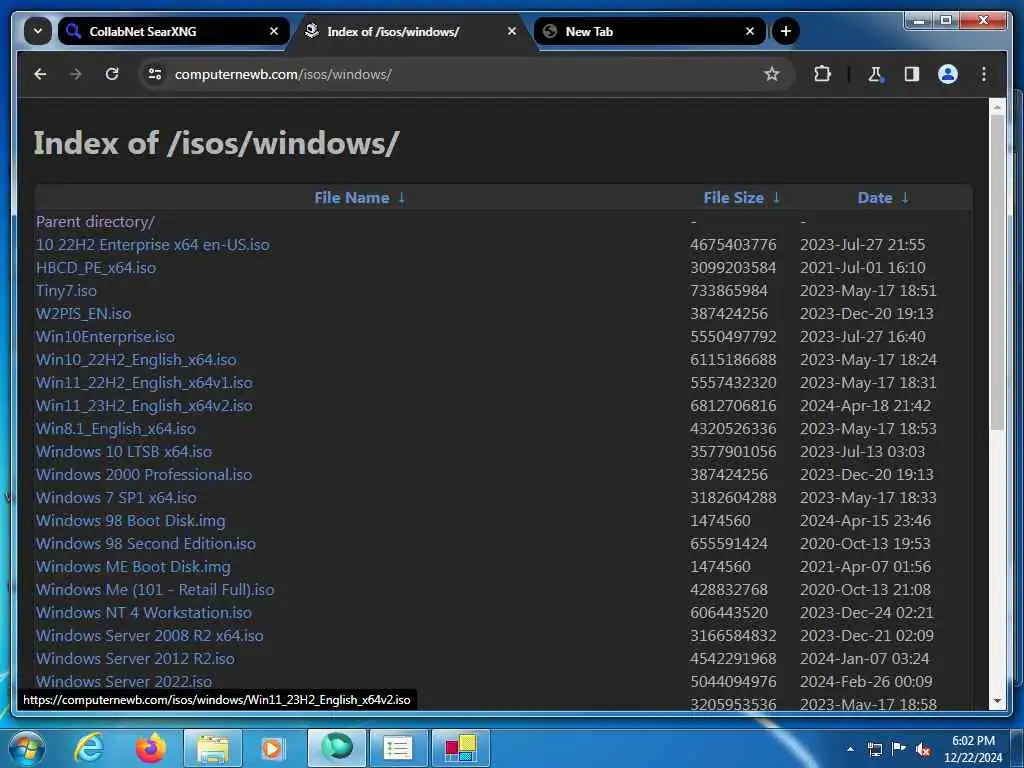The width and height of the screenshot is (1024, 768).
Task: Download Windows 10 LTSB x64.iso
Action: (124, 452)
